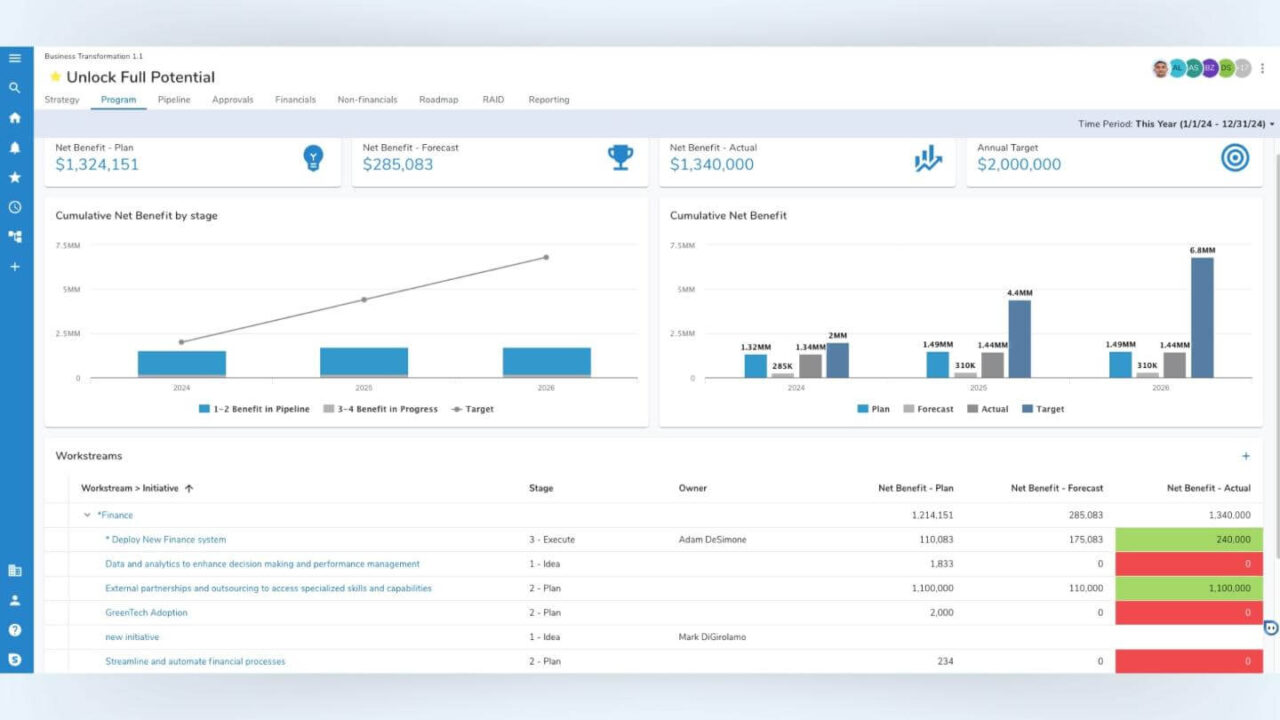1280x720 pixels.
Task: Open Streamline and automate financial processes
Action: (x=195, y=661)
